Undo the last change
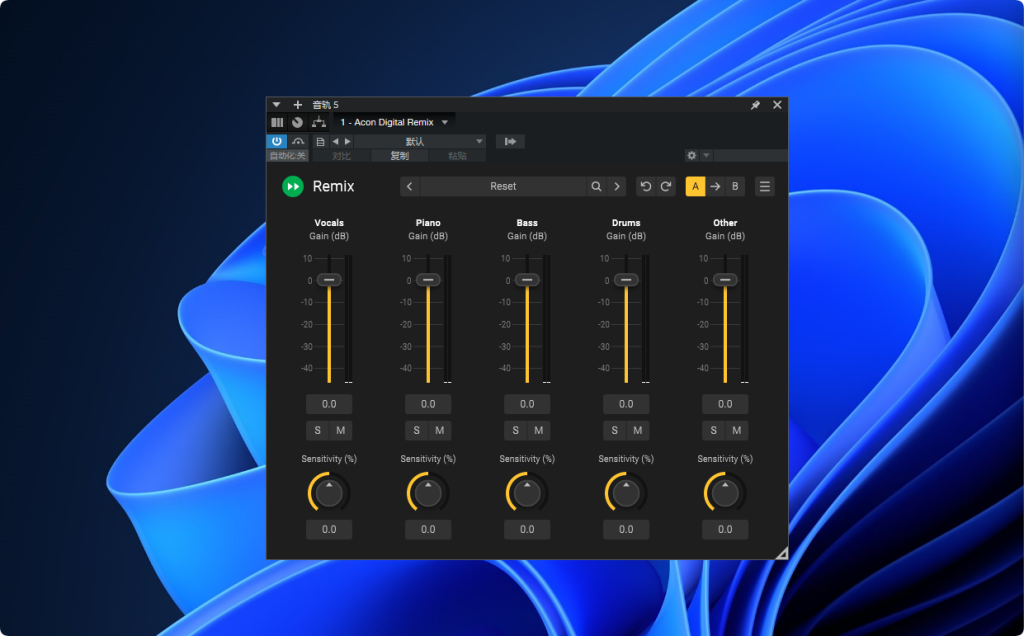The height and width of the screenshot is (636, 1024). 645,186
